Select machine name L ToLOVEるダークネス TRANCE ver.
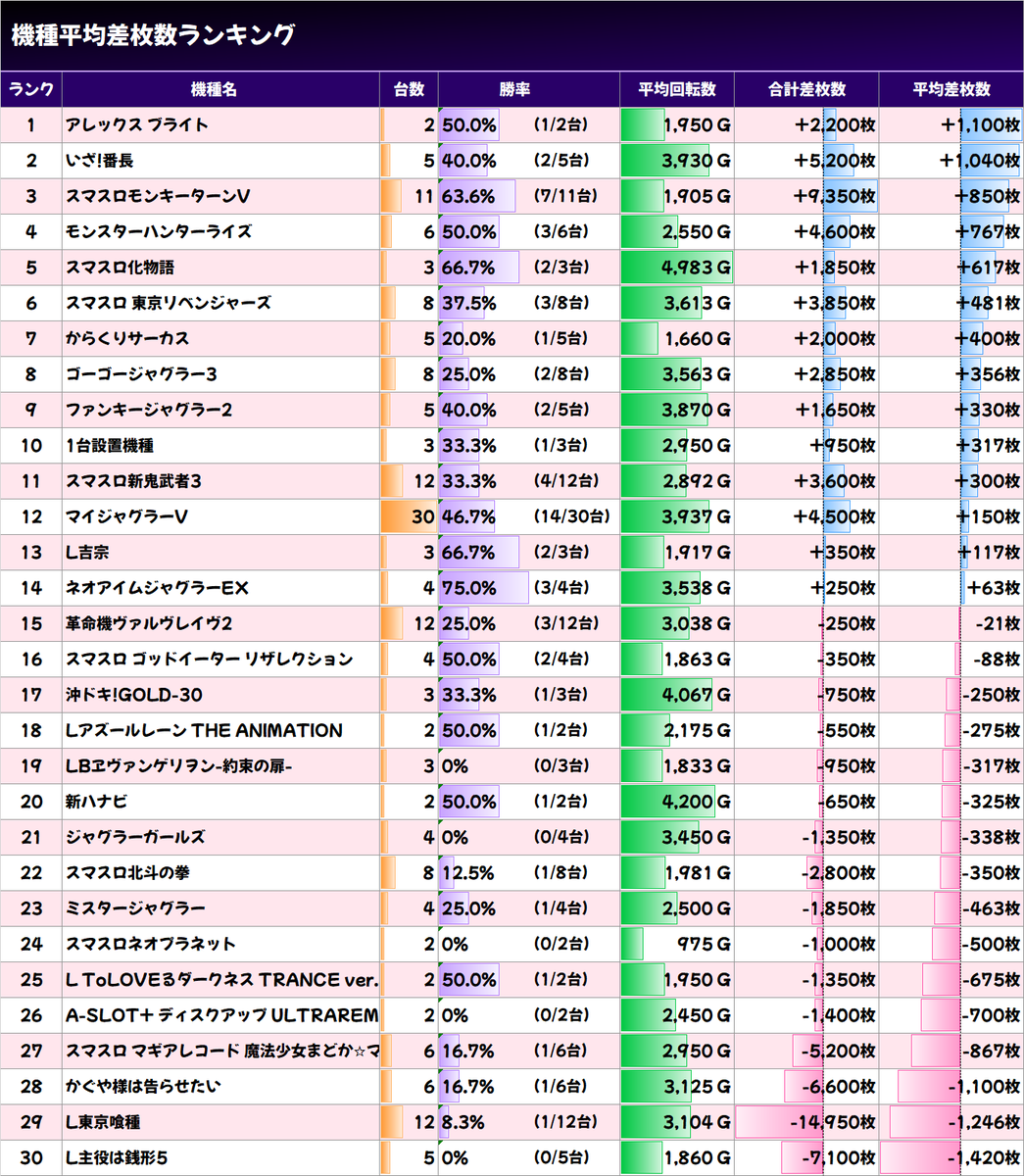 tap(221, 980)
